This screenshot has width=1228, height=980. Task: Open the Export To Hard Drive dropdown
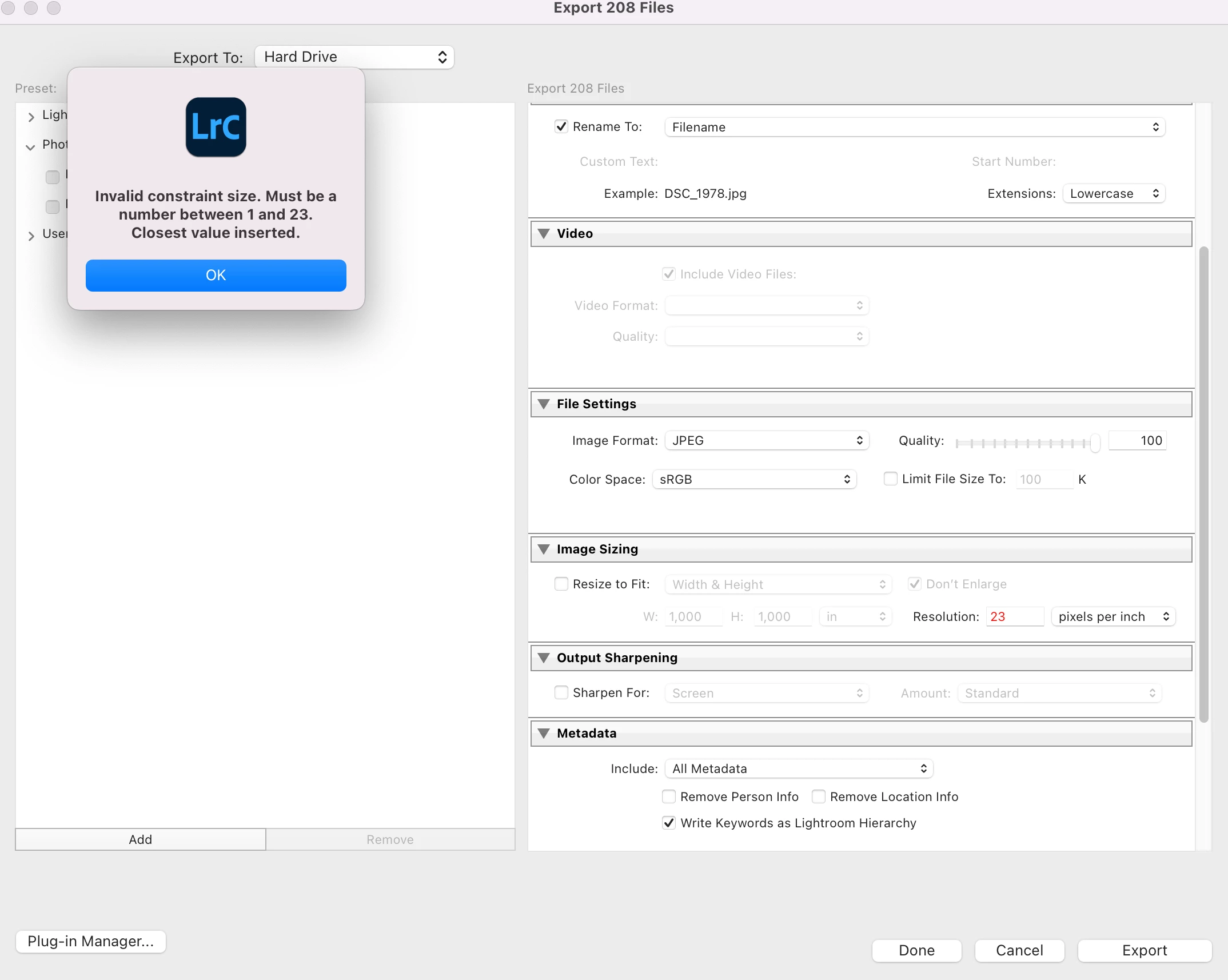click(354, 57)
